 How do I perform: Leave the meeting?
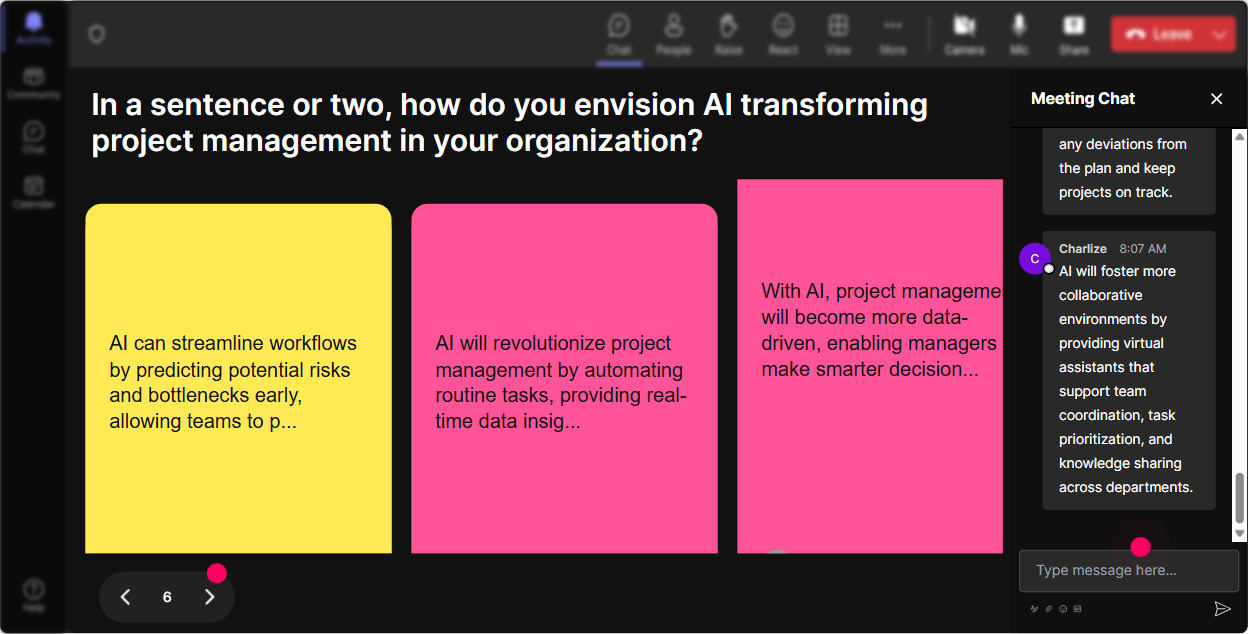pyautogui.click(x=1158, y=34)
